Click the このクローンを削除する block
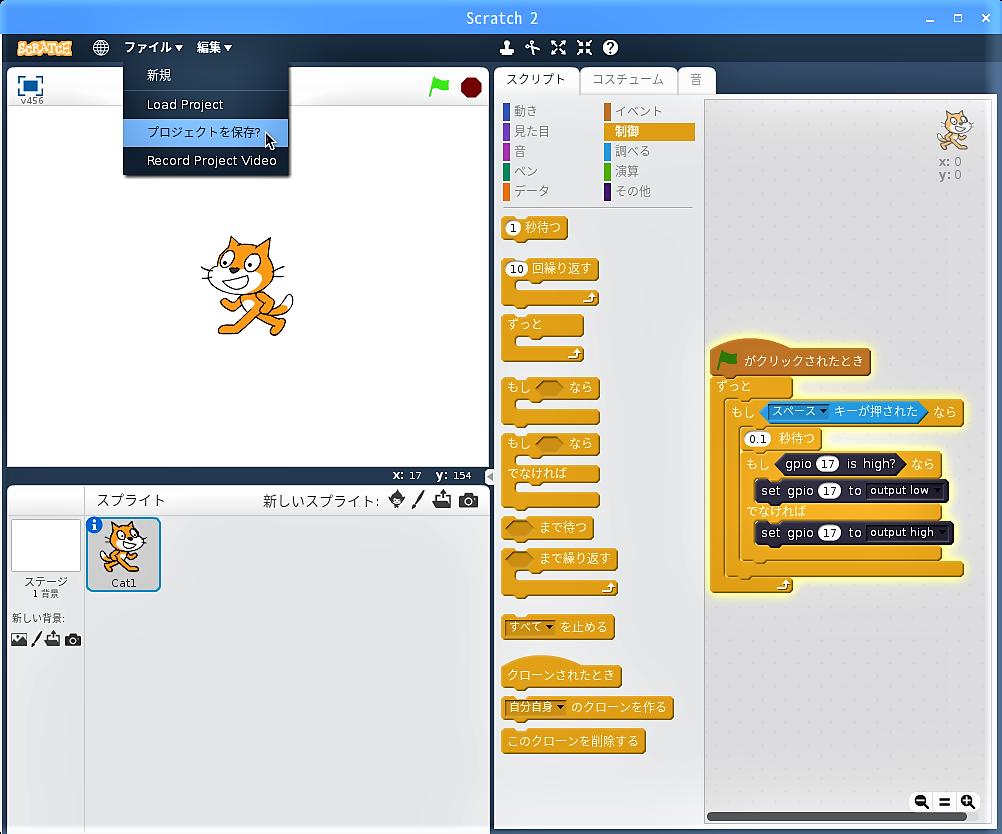Screen dimensions: 1002x834 (x=573, y=741)
